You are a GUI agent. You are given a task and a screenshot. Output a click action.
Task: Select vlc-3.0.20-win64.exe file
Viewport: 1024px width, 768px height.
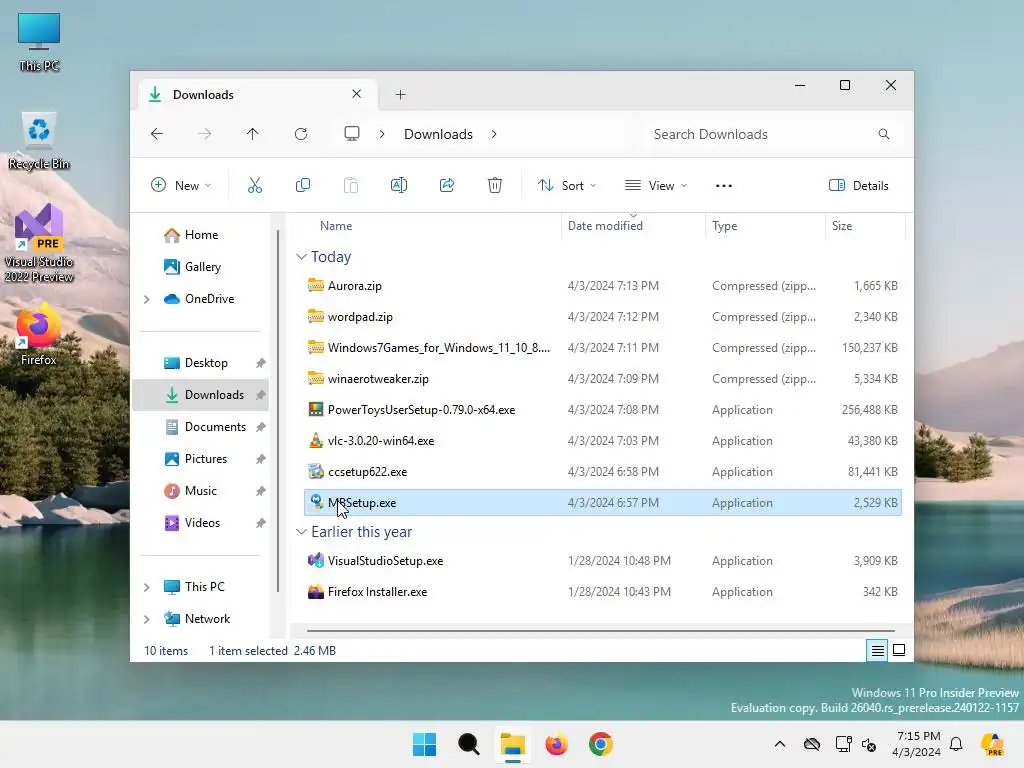point(603,441)
